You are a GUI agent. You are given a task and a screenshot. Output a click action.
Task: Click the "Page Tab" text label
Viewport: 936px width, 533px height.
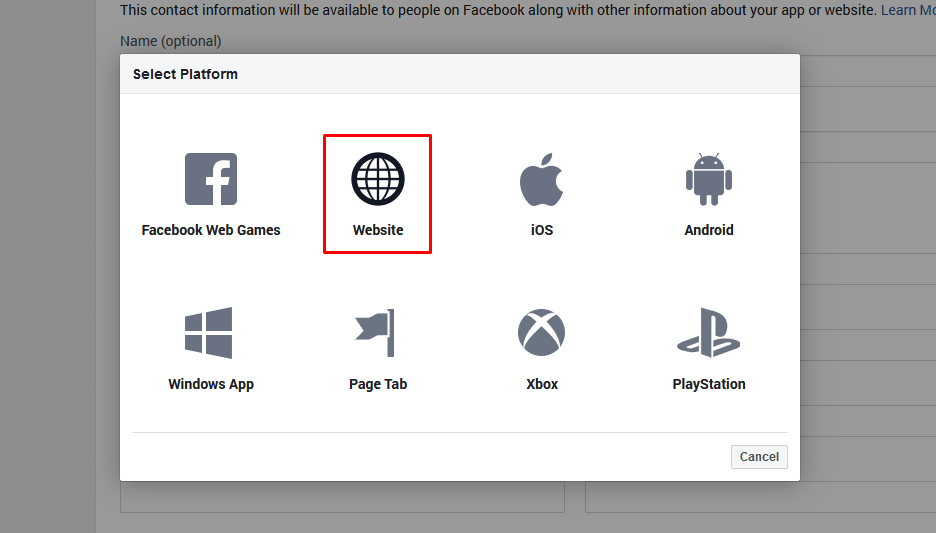point(378,384)
